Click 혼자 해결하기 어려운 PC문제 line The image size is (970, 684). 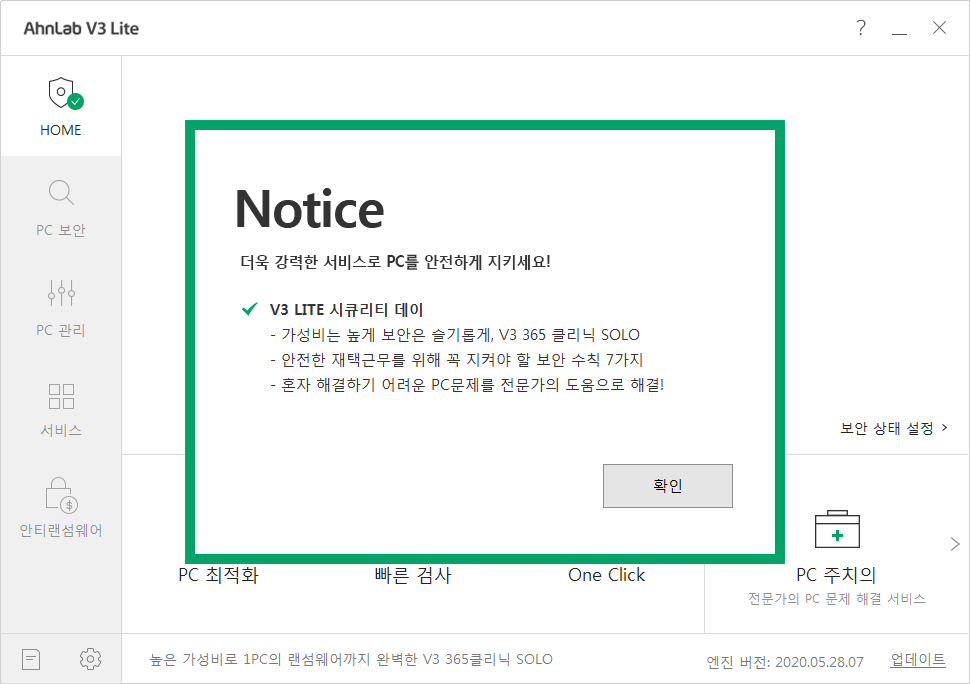tap(467, 385)
